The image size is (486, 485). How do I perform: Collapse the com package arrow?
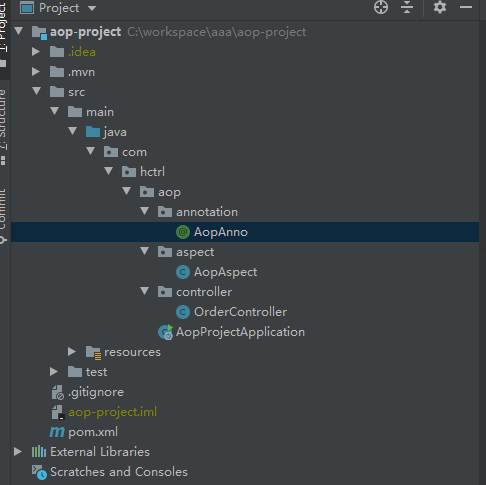point(91,151)
